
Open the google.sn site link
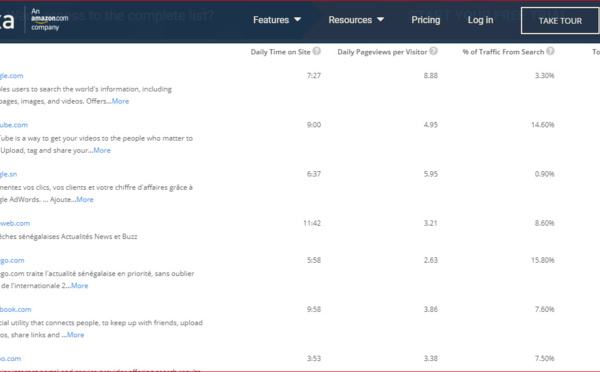[8, 174]
